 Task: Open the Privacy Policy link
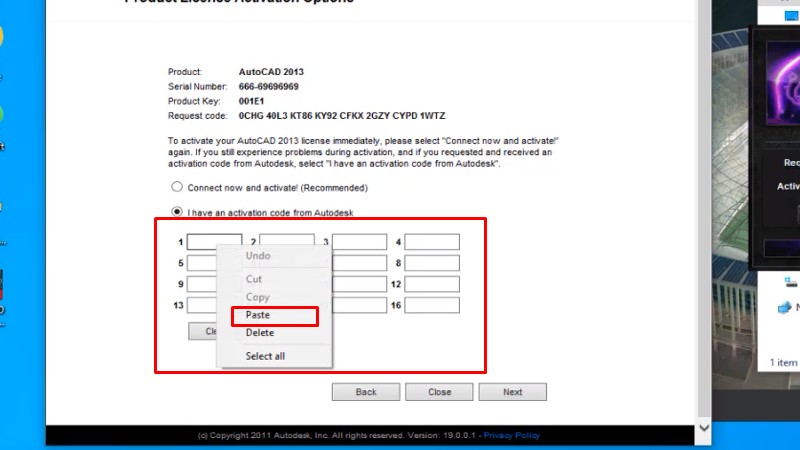512,435
